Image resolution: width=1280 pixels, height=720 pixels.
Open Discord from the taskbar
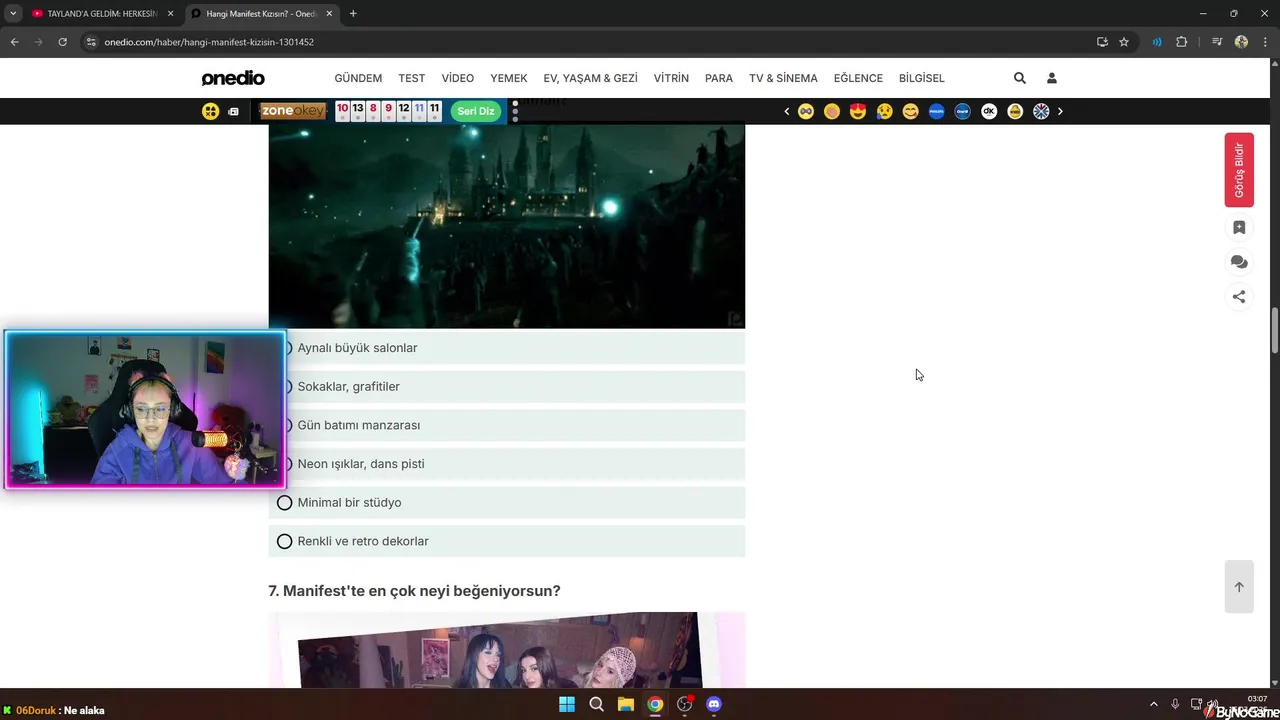point(713,704)
